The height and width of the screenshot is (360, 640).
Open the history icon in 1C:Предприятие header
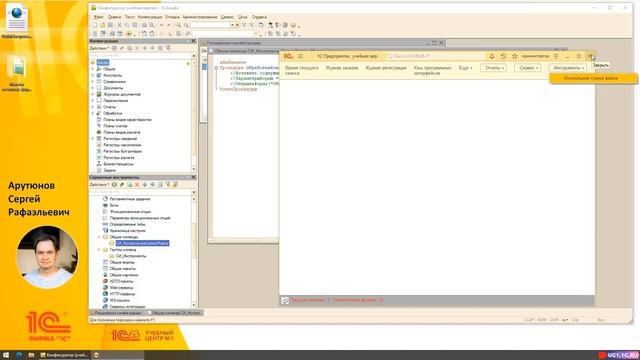click(x=503, y=56)
